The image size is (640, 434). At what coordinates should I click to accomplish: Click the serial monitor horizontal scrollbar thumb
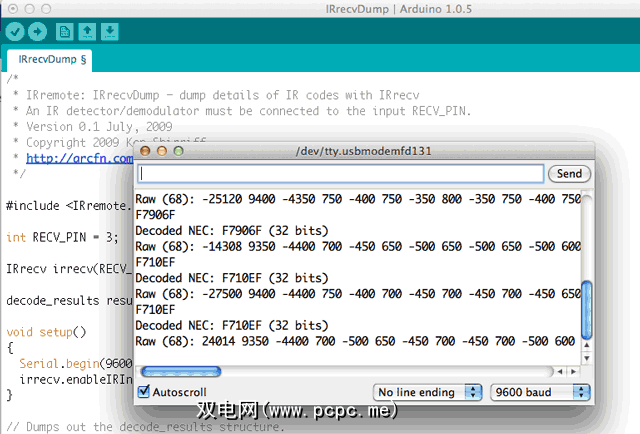tap(181, 372)
